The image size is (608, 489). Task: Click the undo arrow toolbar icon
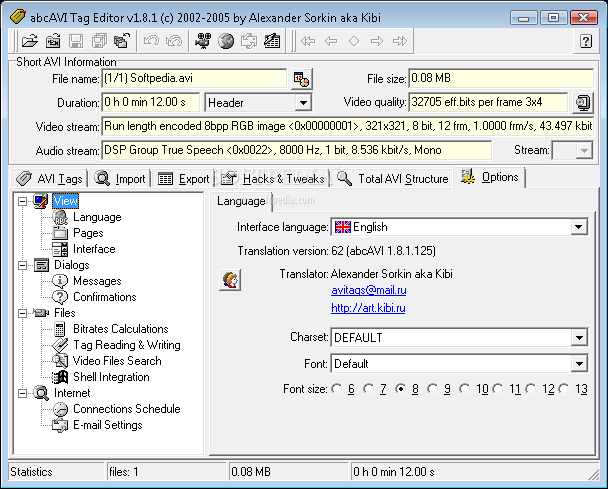(151, 41)
